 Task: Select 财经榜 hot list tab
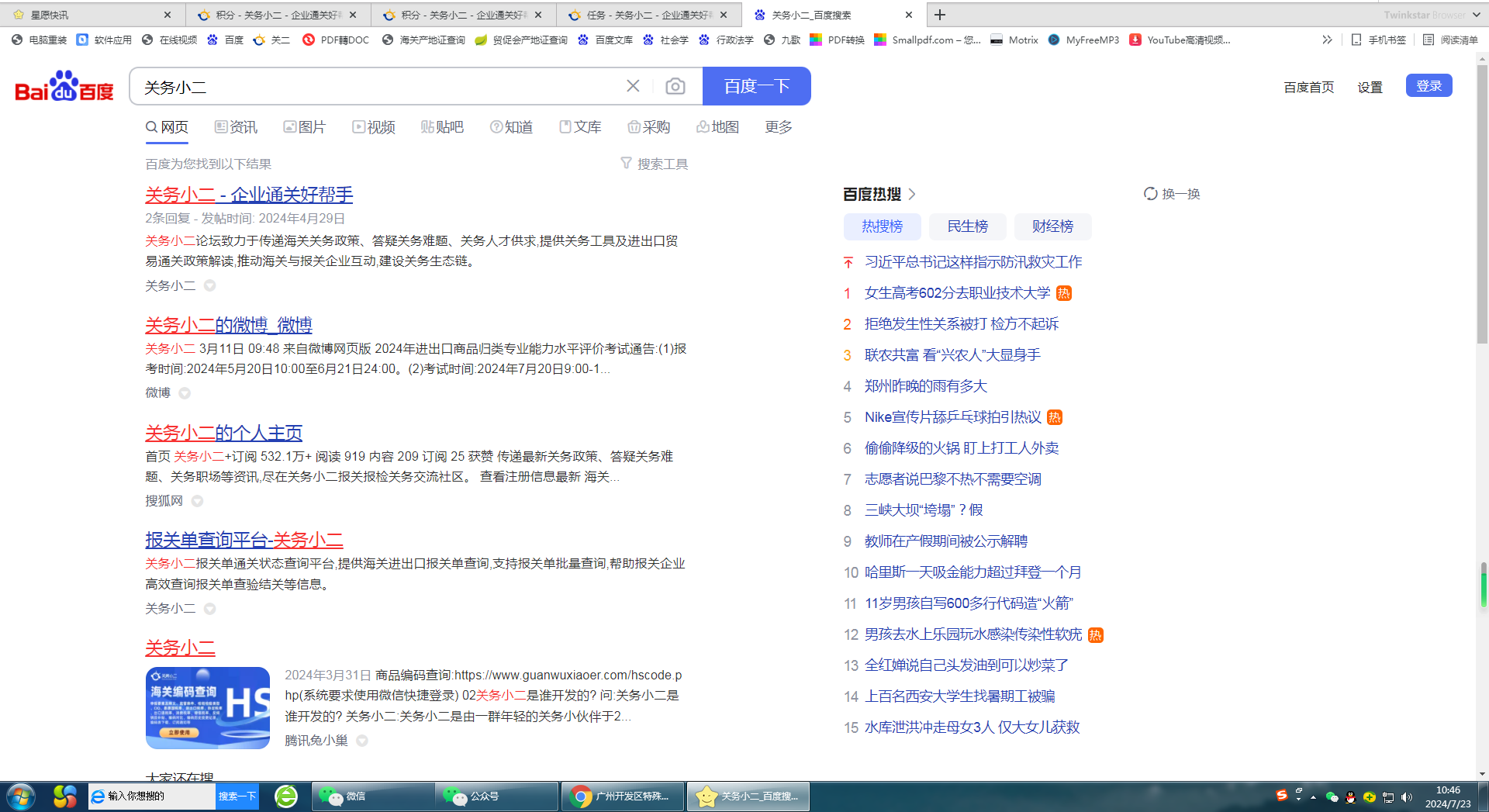coord(1053,226)
